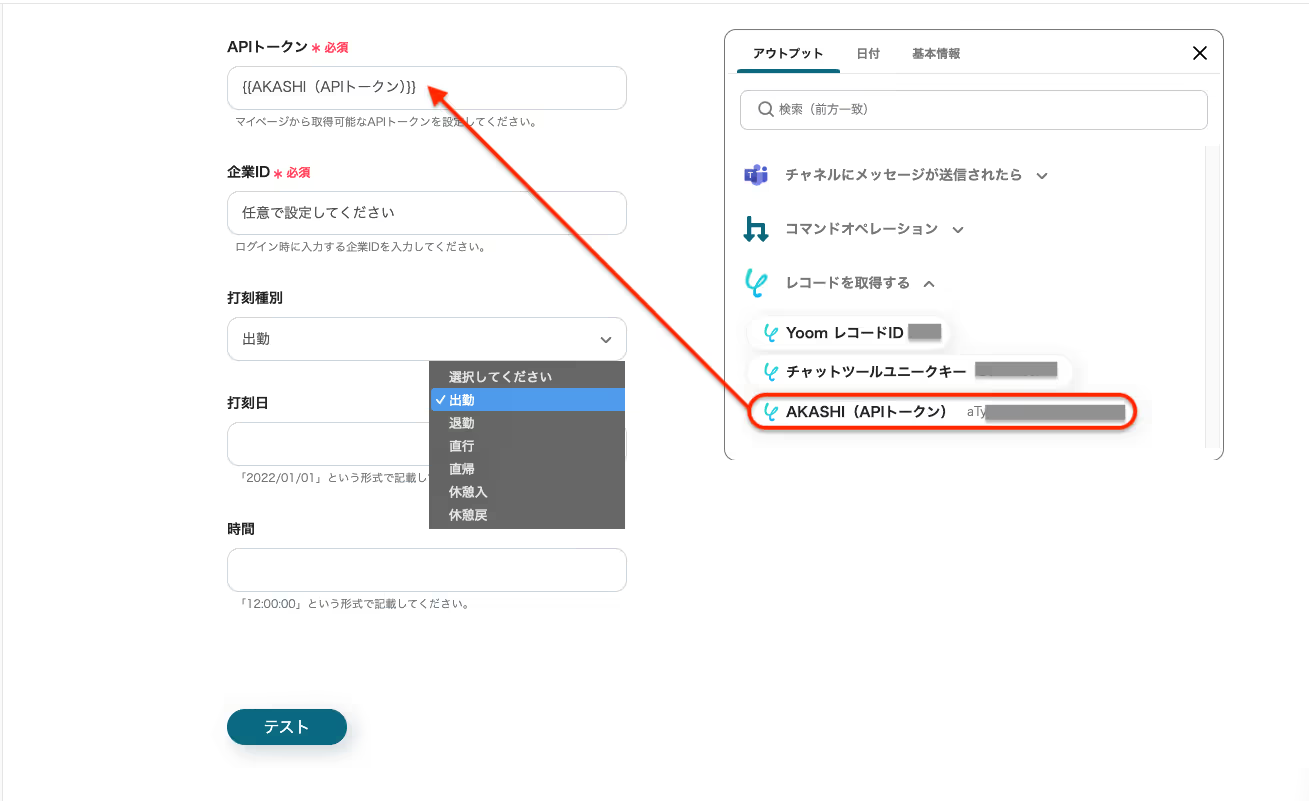Select the チャットツールユニークキー output chip
1309x801 pixels.
(909, 372)
